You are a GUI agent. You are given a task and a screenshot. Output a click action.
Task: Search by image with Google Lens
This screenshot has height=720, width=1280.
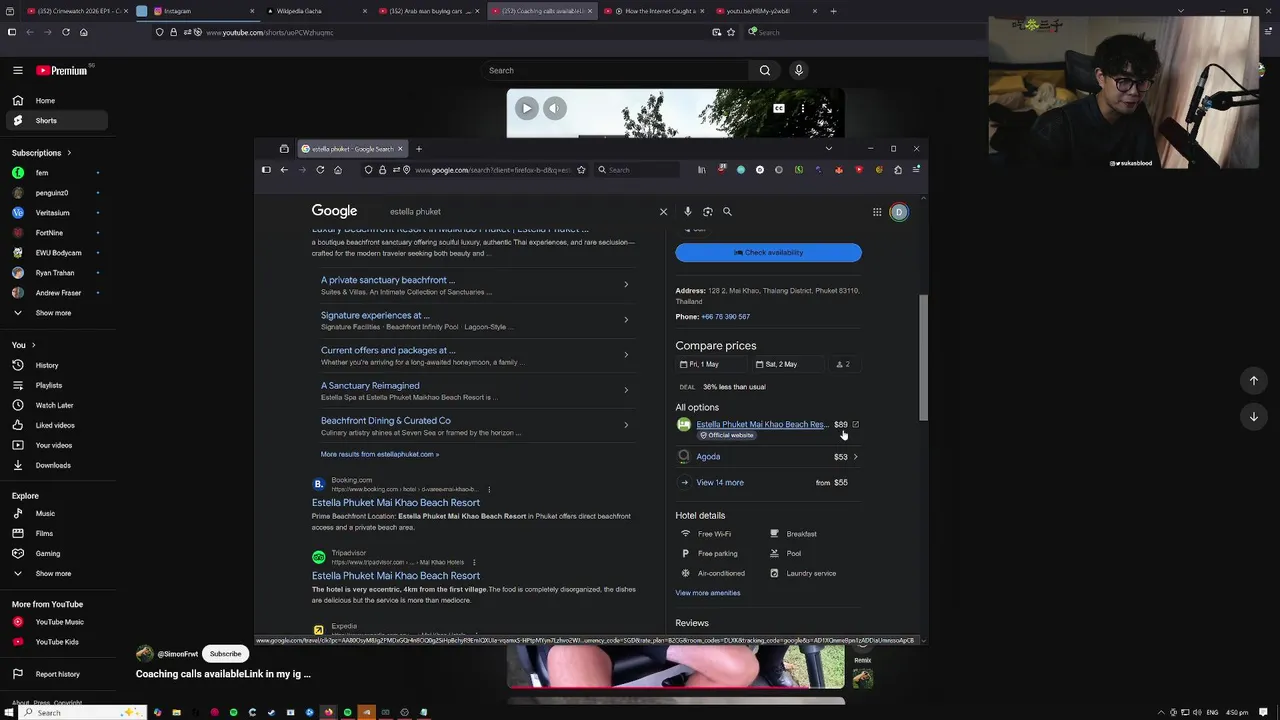pos(708,212)
